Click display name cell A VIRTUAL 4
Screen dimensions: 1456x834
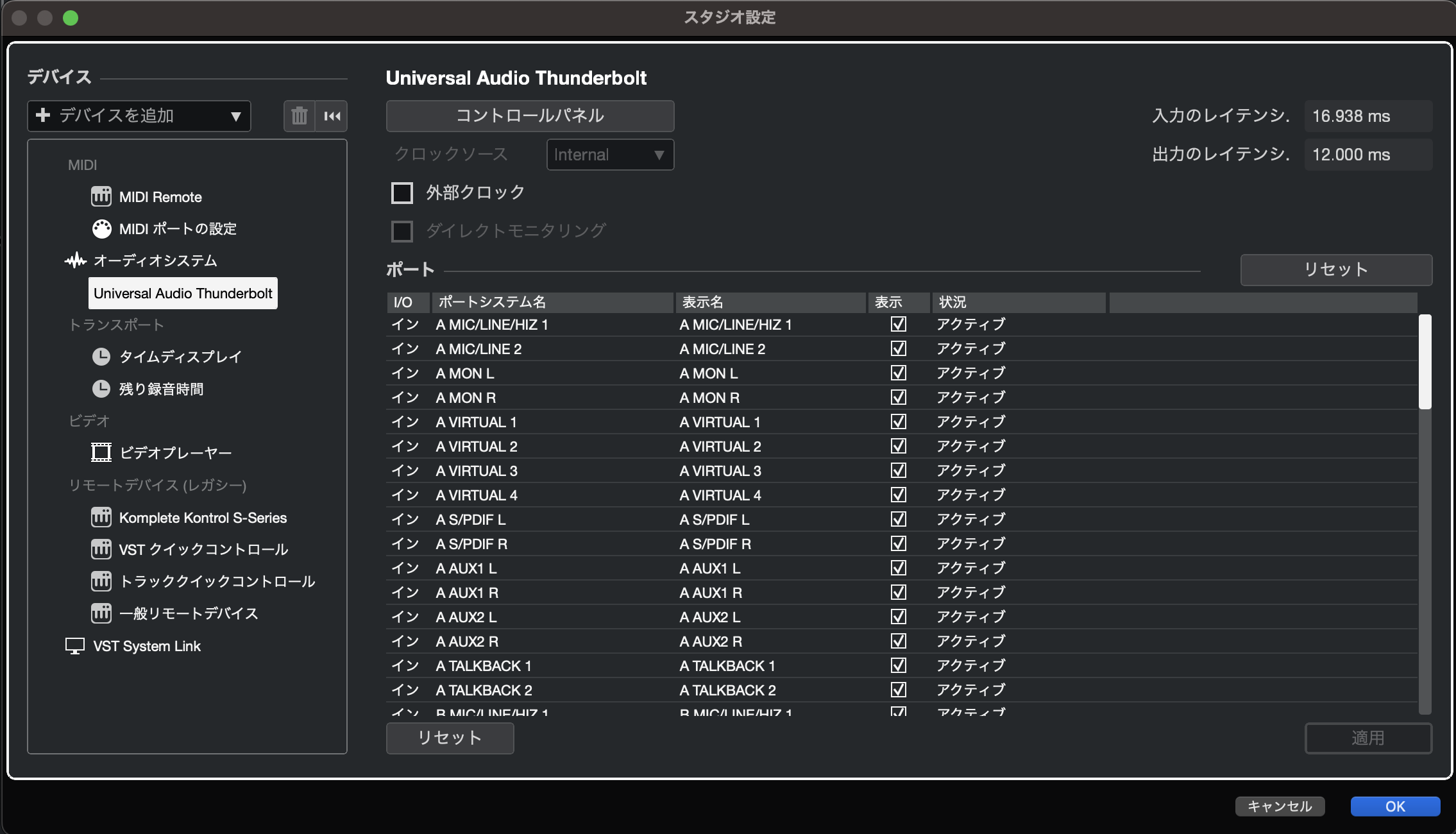tap(720, 495)
